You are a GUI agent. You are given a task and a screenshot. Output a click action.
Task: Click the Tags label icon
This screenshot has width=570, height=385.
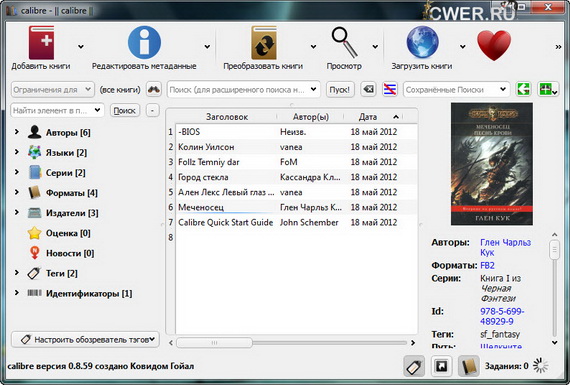34,273
